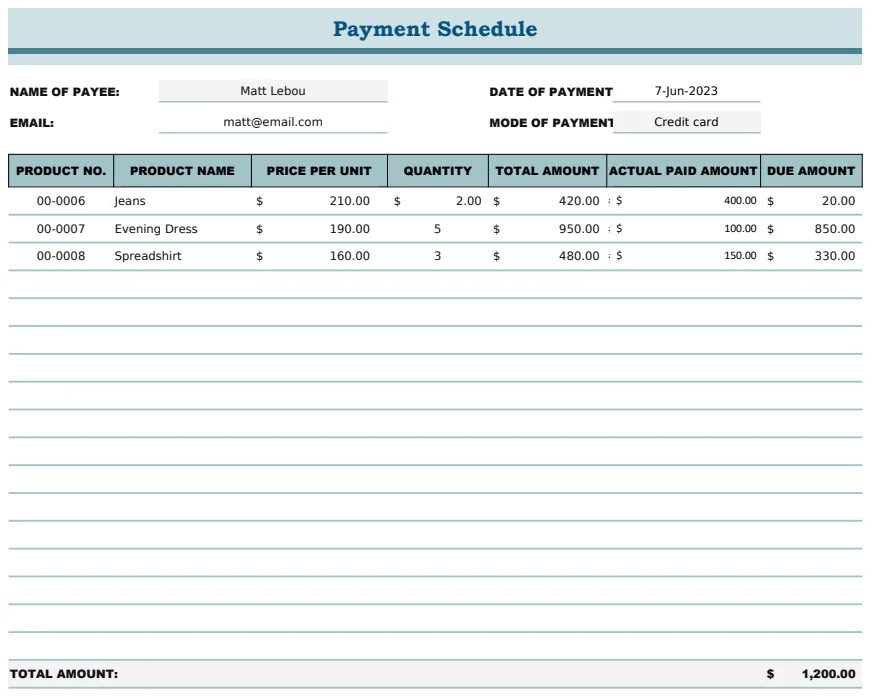This screenshot has height=697, width=871.
Task: Select the PRODUCT NO. column header
Action: point(61,171)
